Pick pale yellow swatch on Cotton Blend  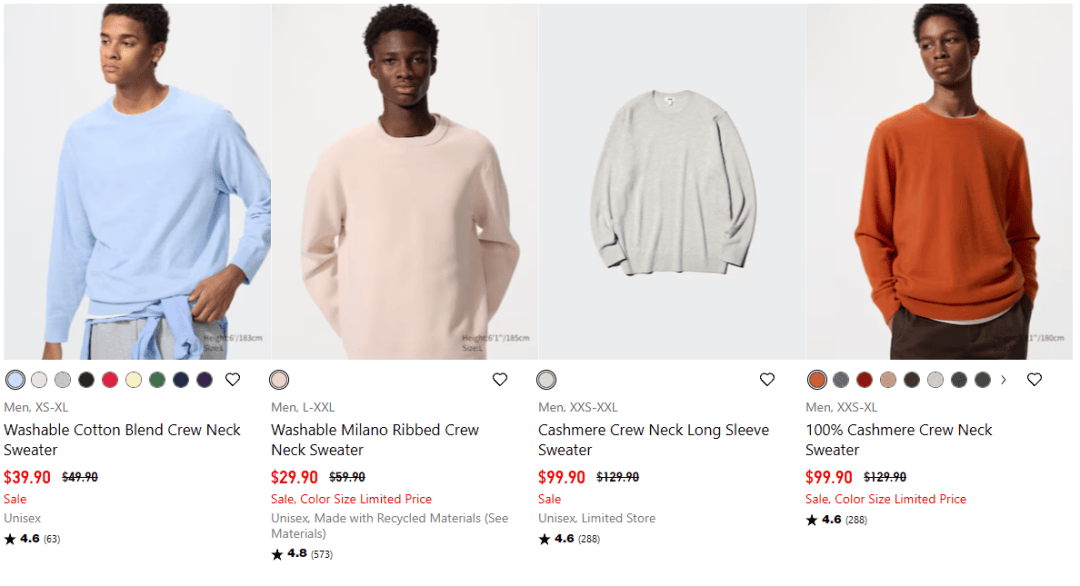[x=134, y=379]
